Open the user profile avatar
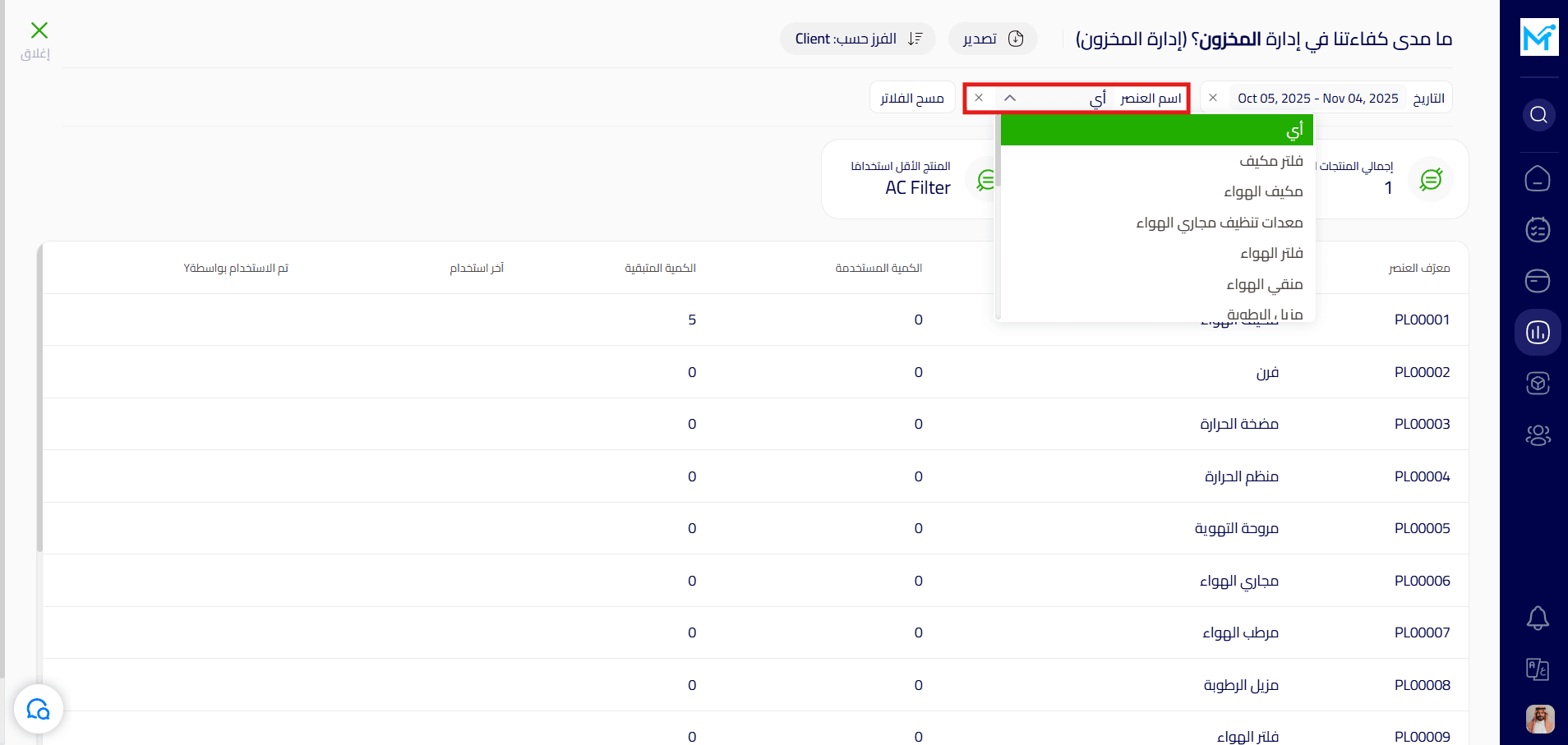The height and width of the screenshot is (745, 1568). click(x=1540, y=719)
